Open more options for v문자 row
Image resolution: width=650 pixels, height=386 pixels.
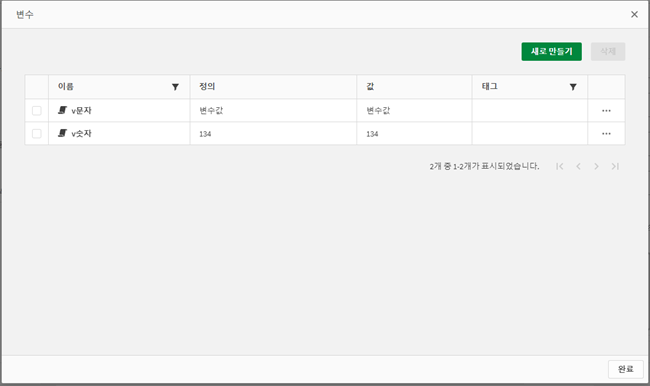pos(606,111)
